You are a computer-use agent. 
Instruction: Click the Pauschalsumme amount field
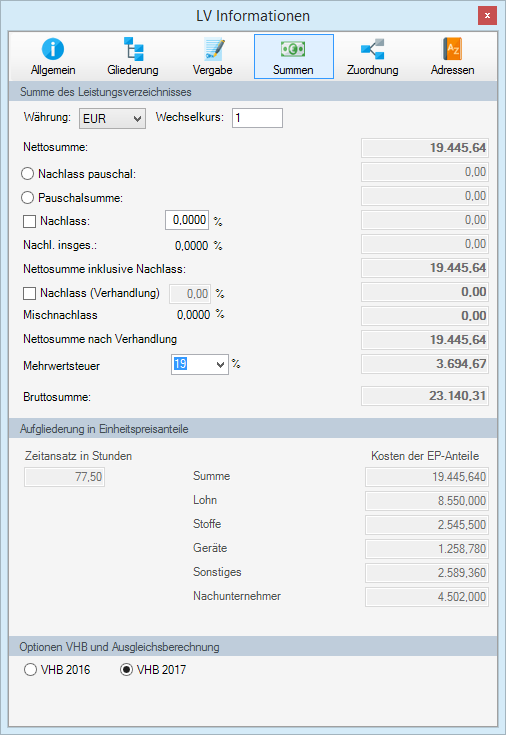pos(425,196)
